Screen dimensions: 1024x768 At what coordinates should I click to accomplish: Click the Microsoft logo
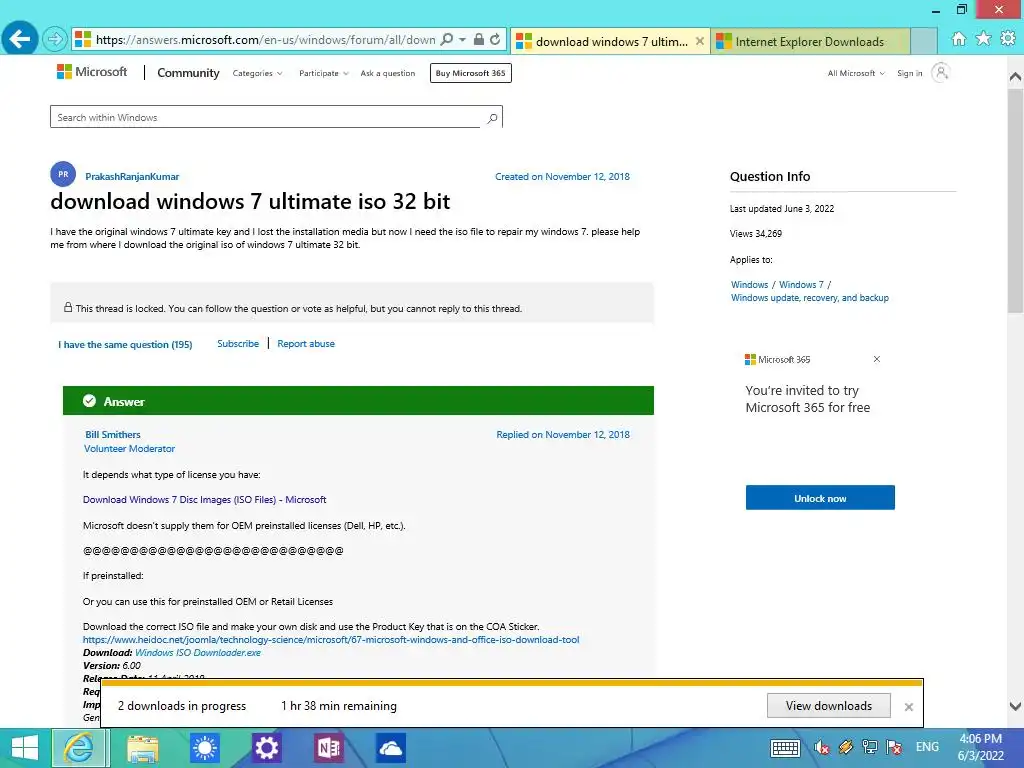click(x=92, y=72)
